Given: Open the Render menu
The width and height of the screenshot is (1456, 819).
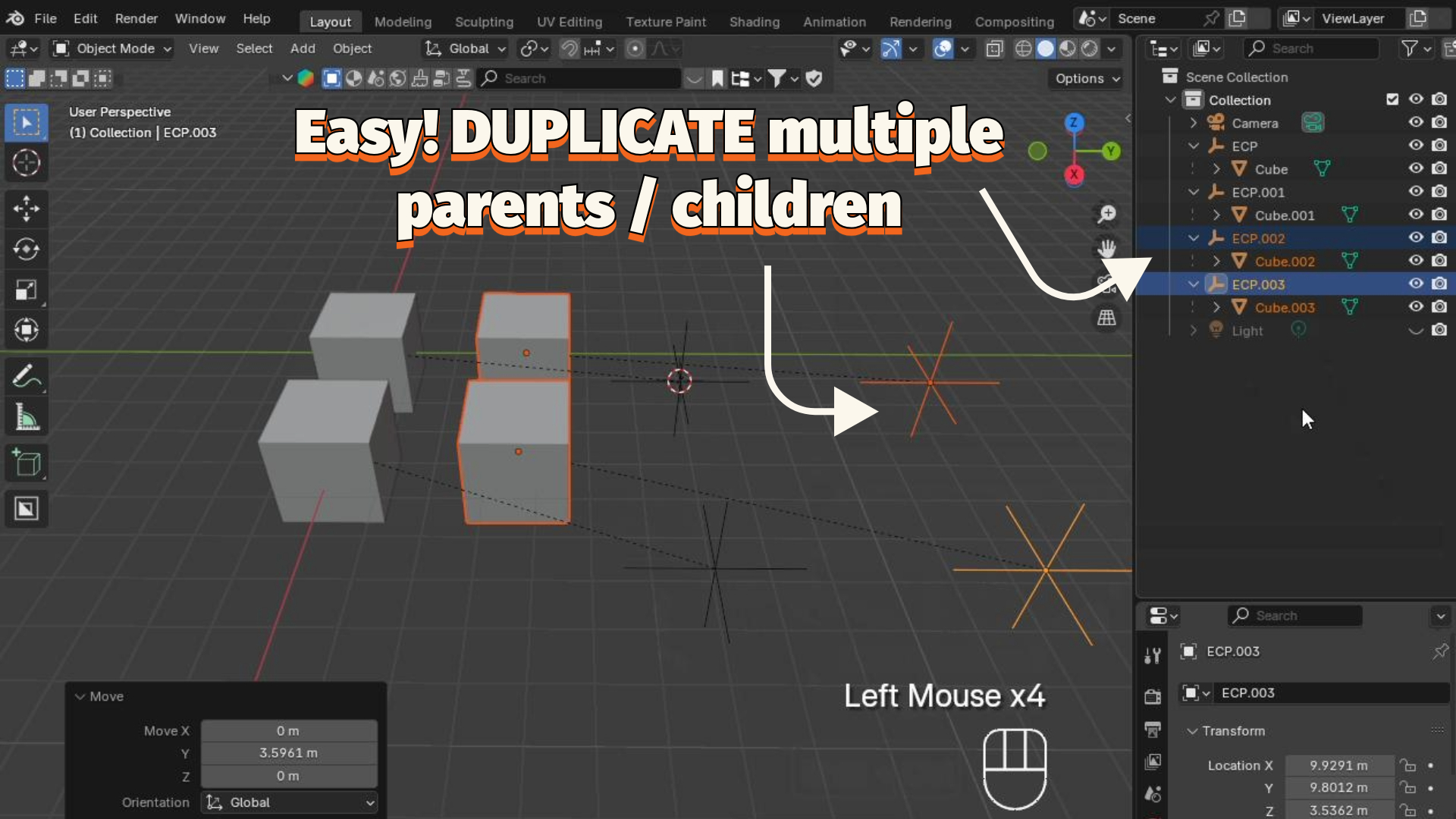Looking at the screenshot, I should (136, 18).
